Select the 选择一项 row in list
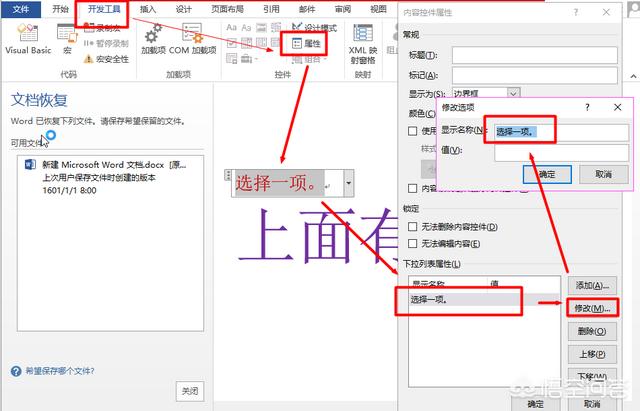Viewport: 640px width, 411px height. pyautogui.click(x=484, y=300)
